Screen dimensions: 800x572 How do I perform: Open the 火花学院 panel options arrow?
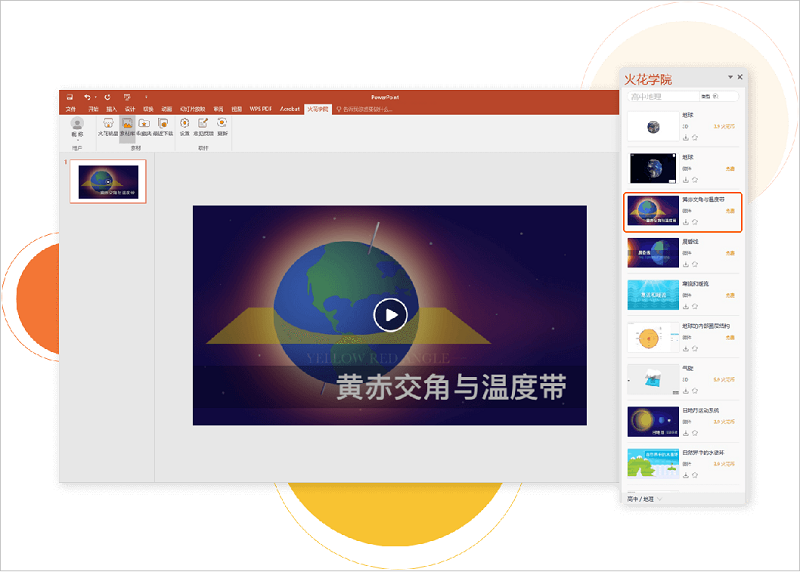click(730, 77)
